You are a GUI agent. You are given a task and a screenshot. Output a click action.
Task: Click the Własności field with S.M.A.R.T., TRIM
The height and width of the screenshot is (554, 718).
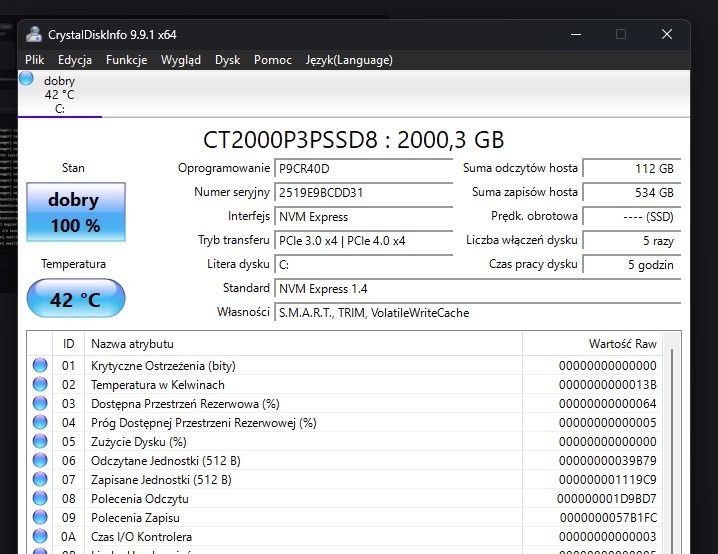(478, 313)
